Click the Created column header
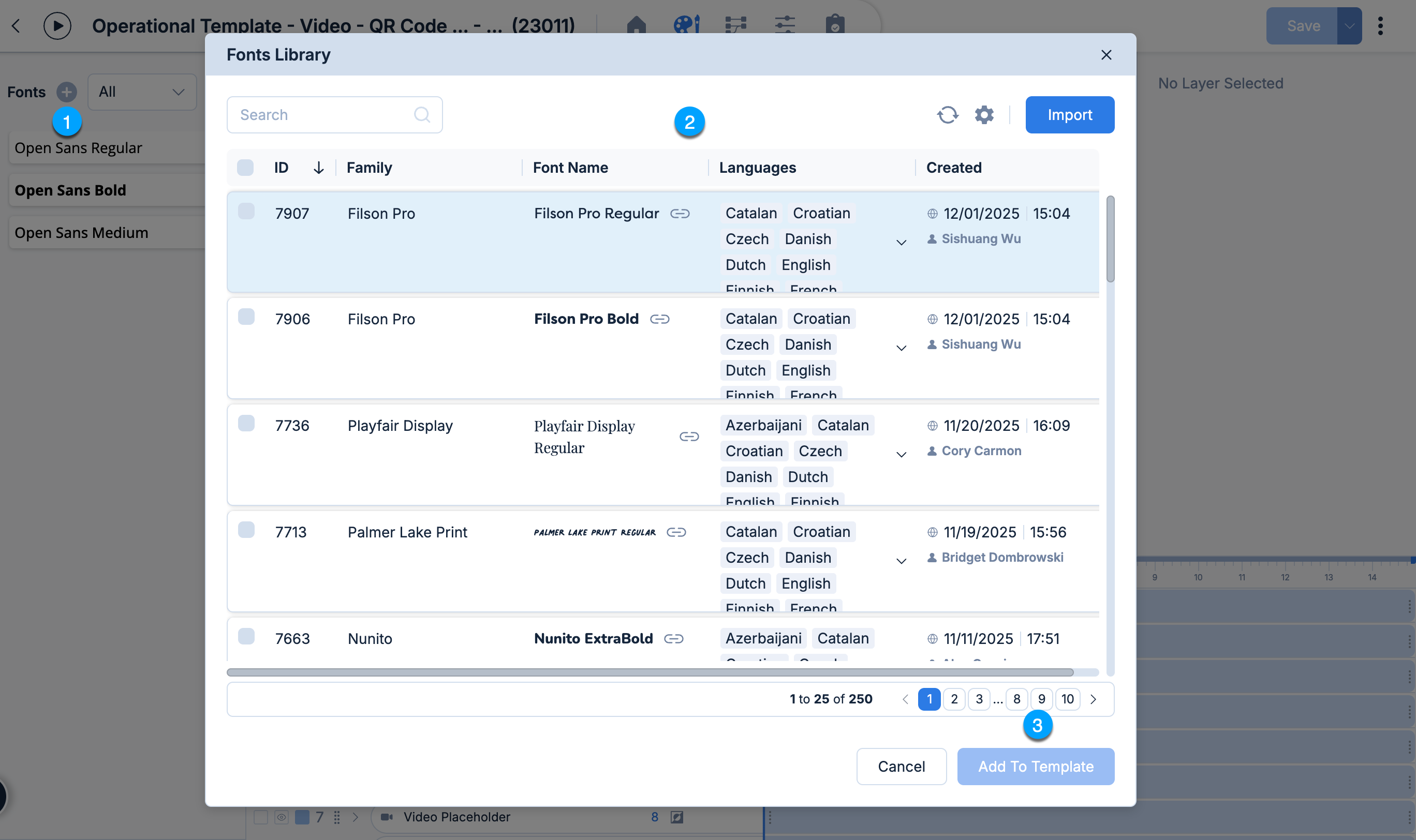The image size is (1416, 840). click(x=954, y=168)
